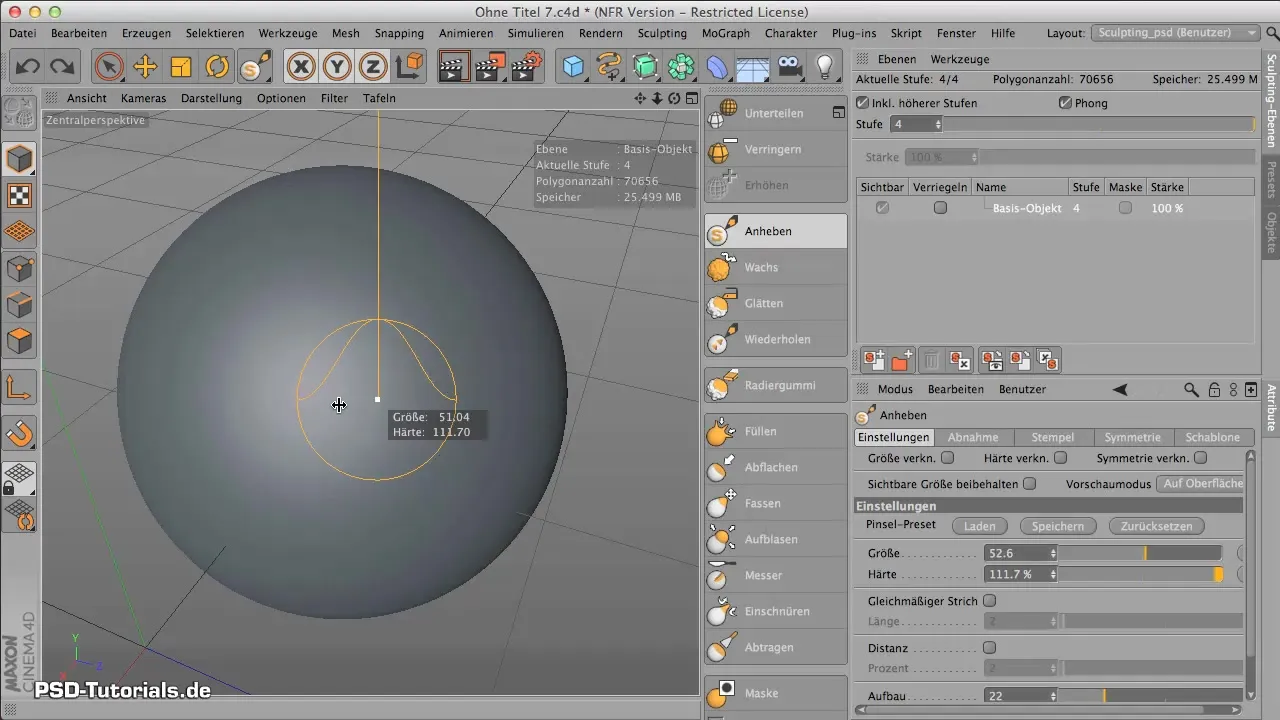Switch to the Symmetrie tab
The width and height of the screenshot is (1280, 720).
(x=1133, y=437)
